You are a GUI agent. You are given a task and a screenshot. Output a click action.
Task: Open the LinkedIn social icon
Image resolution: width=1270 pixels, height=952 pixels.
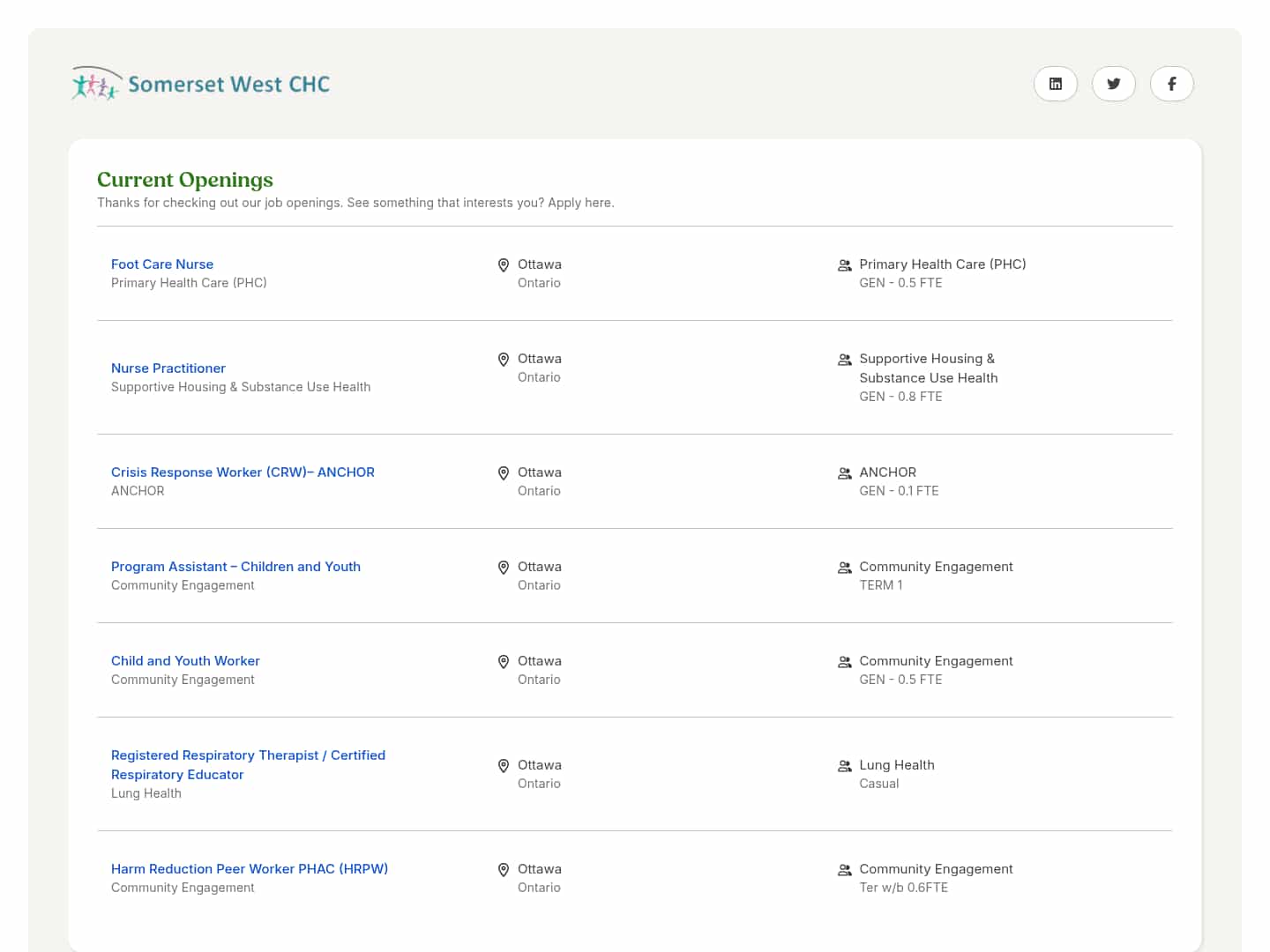coord(1055,84)
